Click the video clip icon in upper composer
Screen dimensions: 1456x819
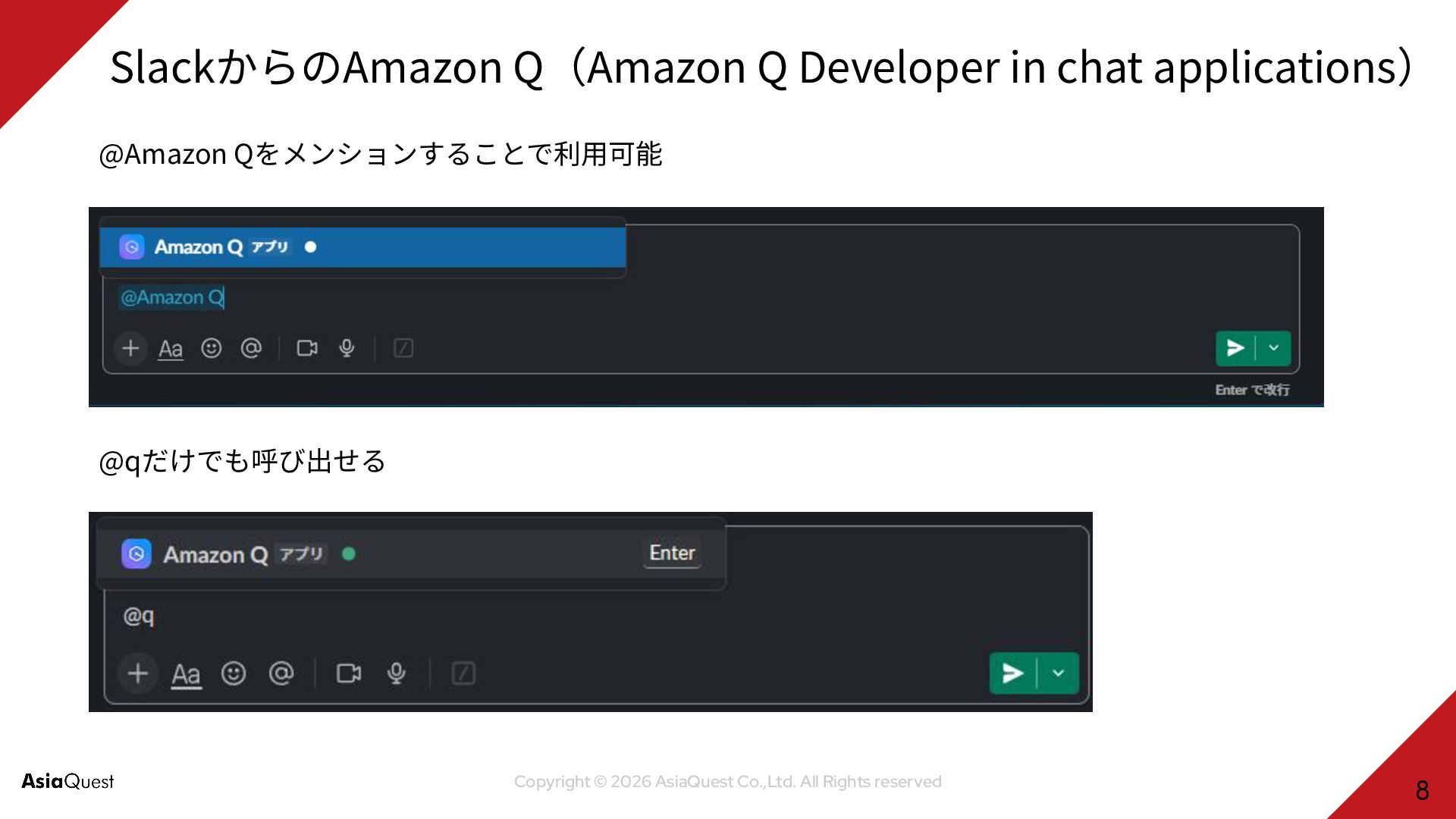point(307,348)
